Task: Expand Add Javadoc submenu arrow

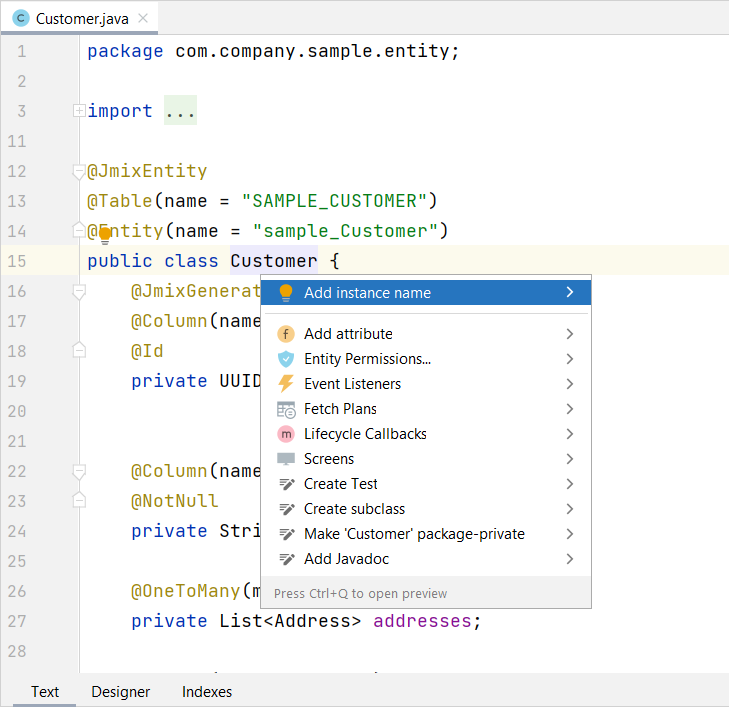Action: click(x=570, y=559)
